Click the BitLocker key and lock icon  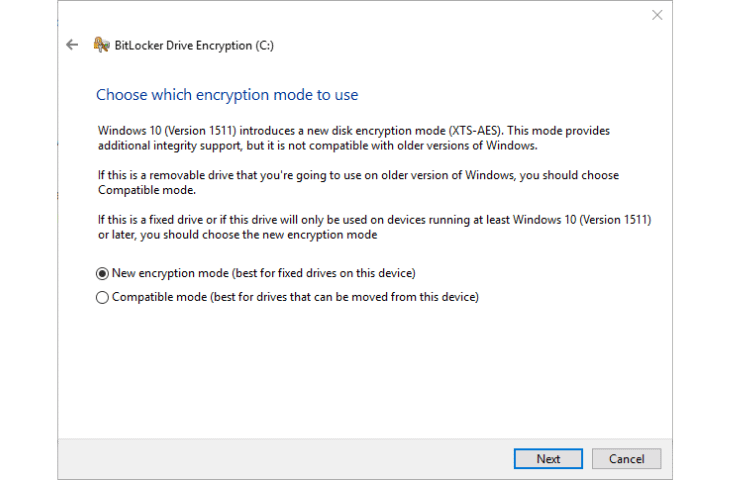tap(101, 45)
